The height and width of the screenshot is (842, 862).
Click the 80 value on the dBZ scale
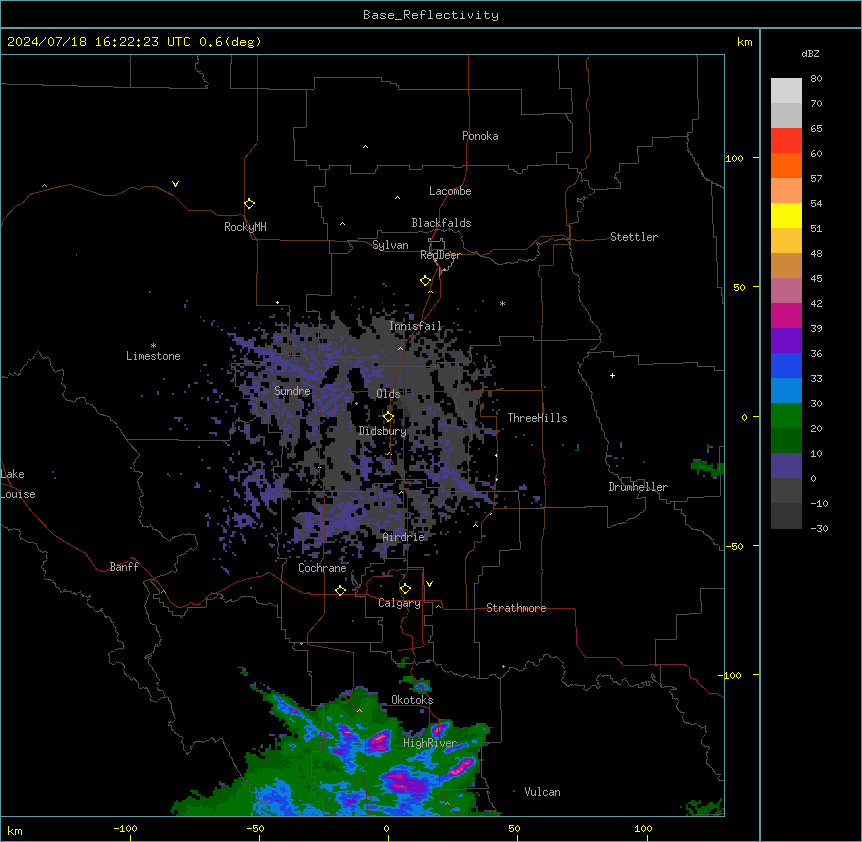pos(816,79)
